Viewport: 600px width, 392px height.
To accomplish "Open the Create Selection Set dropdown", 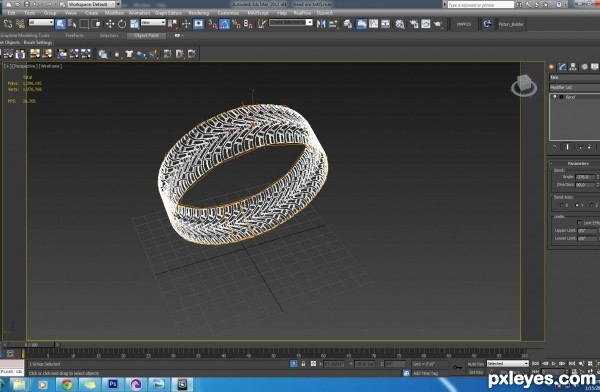I will [290, 23].
